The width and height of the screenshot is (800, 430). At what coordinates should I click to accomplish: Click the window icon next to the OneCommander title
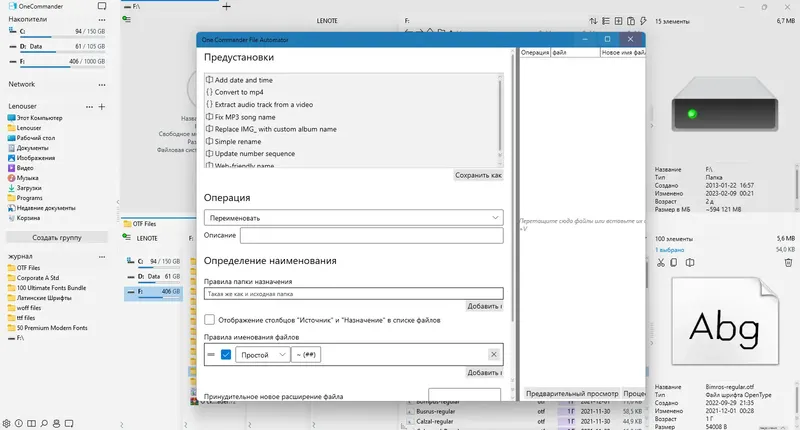pos(102,6)
